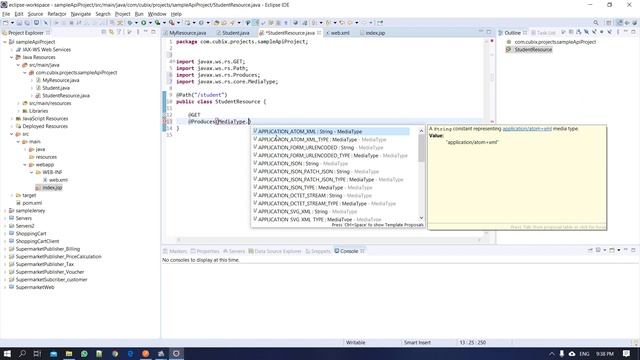The height and width of the screenshot is (360, 640).
Task: Open application/atom+xml link in Javadoc popup
Action: tap(527, 129)
